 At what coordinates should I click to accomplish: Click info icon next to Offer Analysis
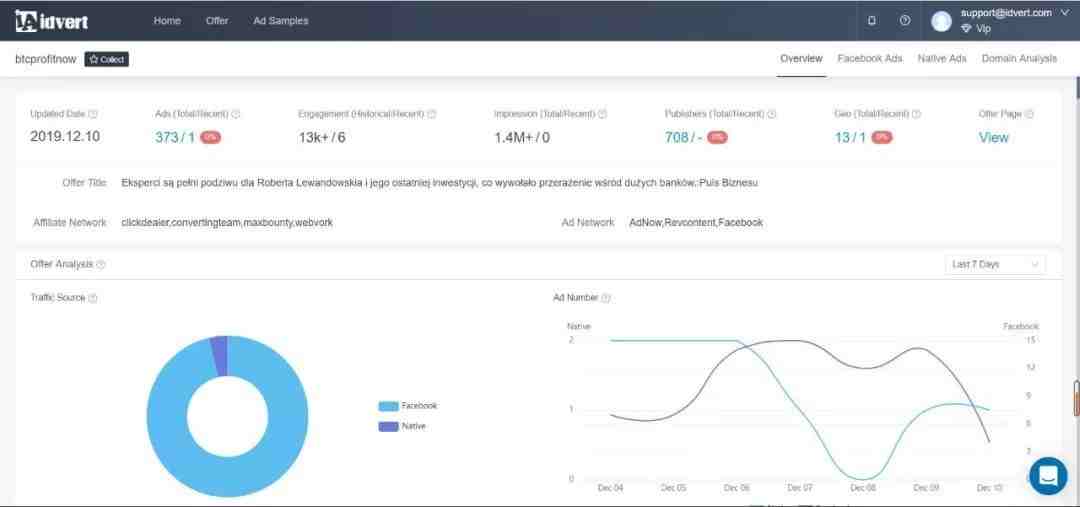click(x=101, y=265)
